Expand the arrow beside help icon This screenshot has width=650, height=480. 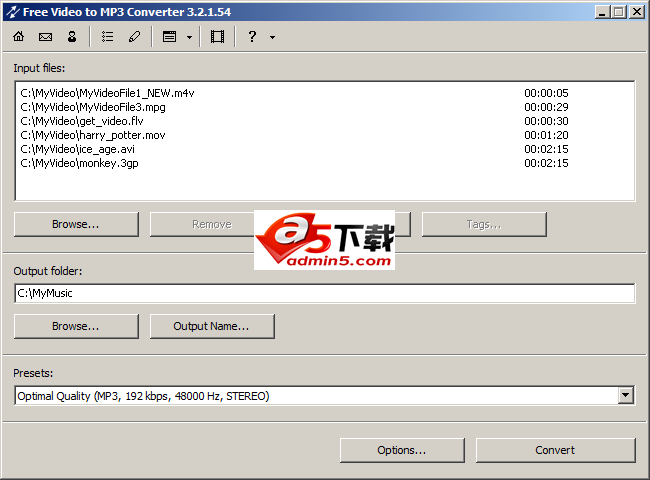(272, 37)
